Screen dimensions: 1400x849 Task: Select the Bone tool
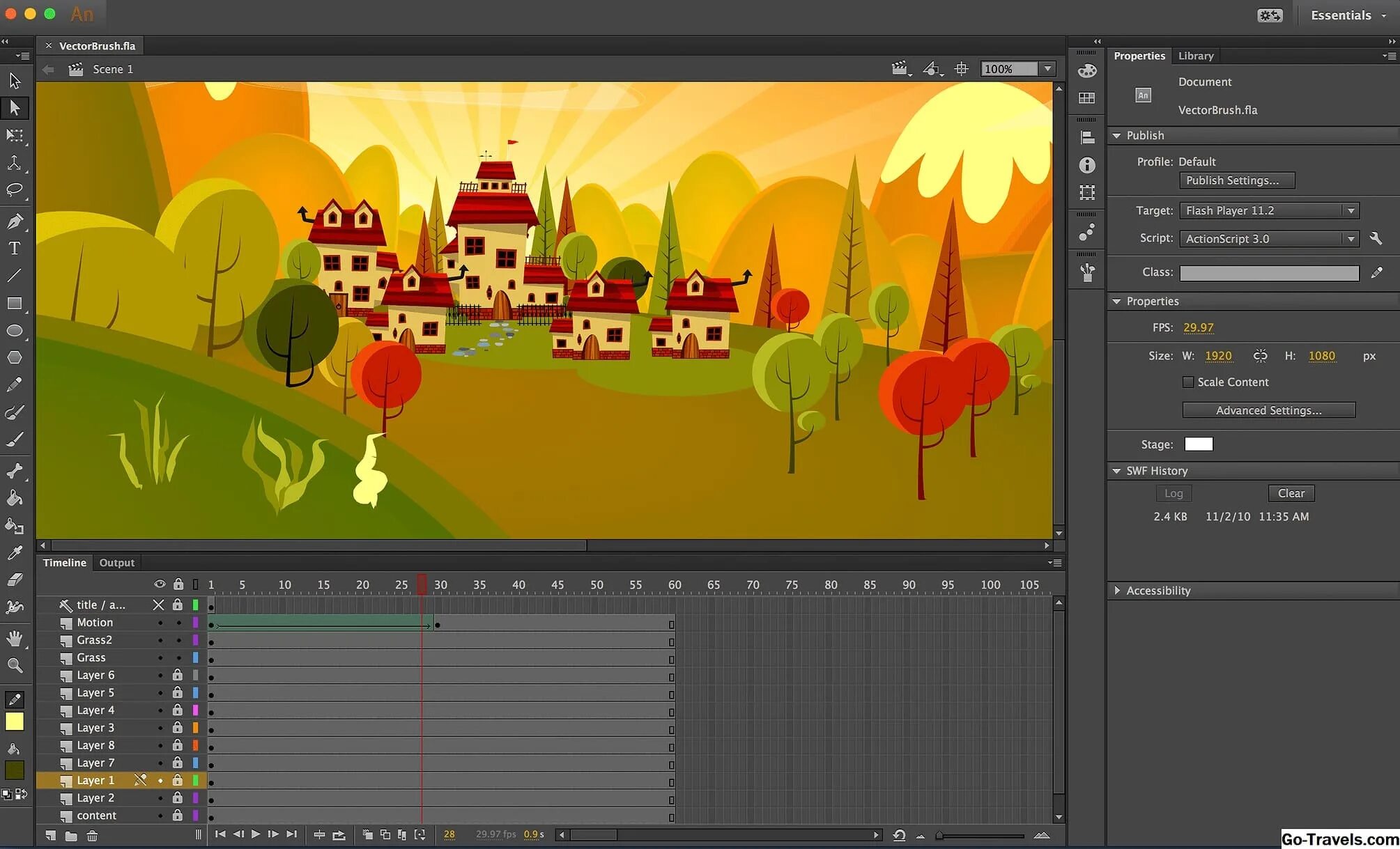14,470
